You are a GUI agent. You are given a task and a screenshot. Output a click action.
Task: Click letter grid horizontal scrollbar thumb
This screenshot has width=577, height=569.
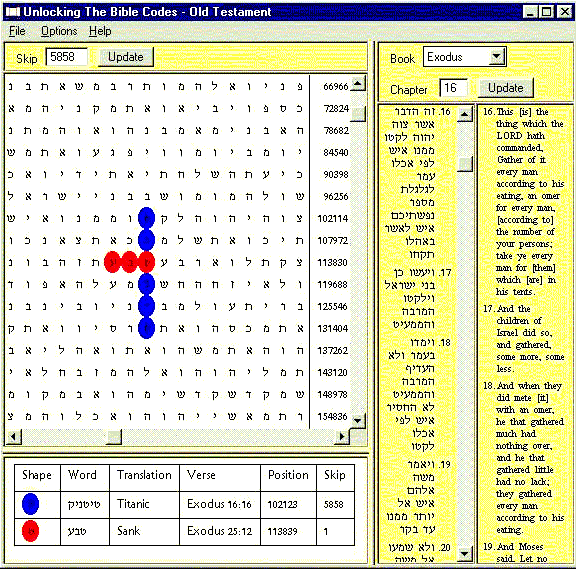114,437
